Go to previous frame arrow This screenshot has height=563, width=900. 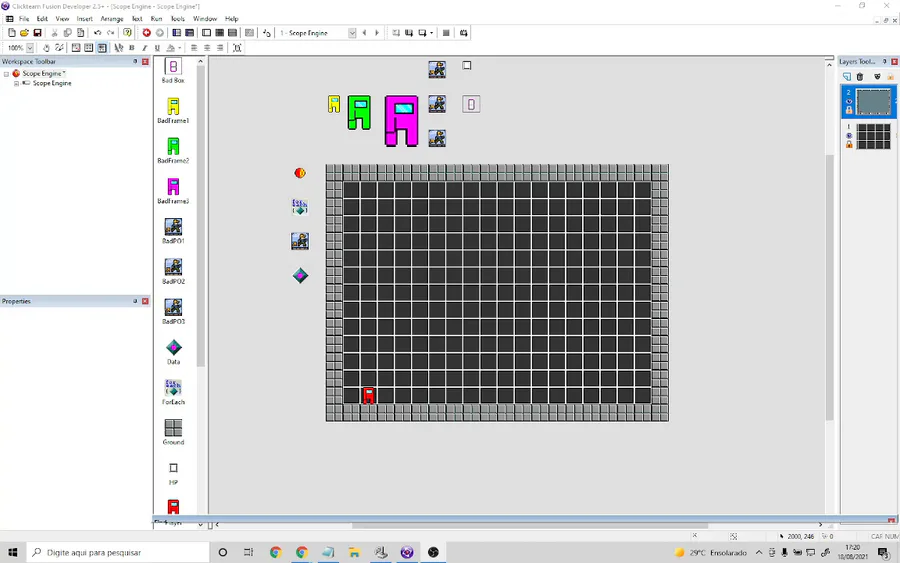pos(364,33)
